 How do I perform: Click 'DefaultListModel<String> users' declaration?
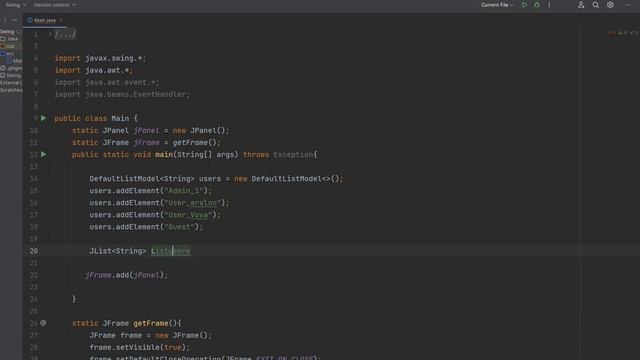tap(155, 179)
